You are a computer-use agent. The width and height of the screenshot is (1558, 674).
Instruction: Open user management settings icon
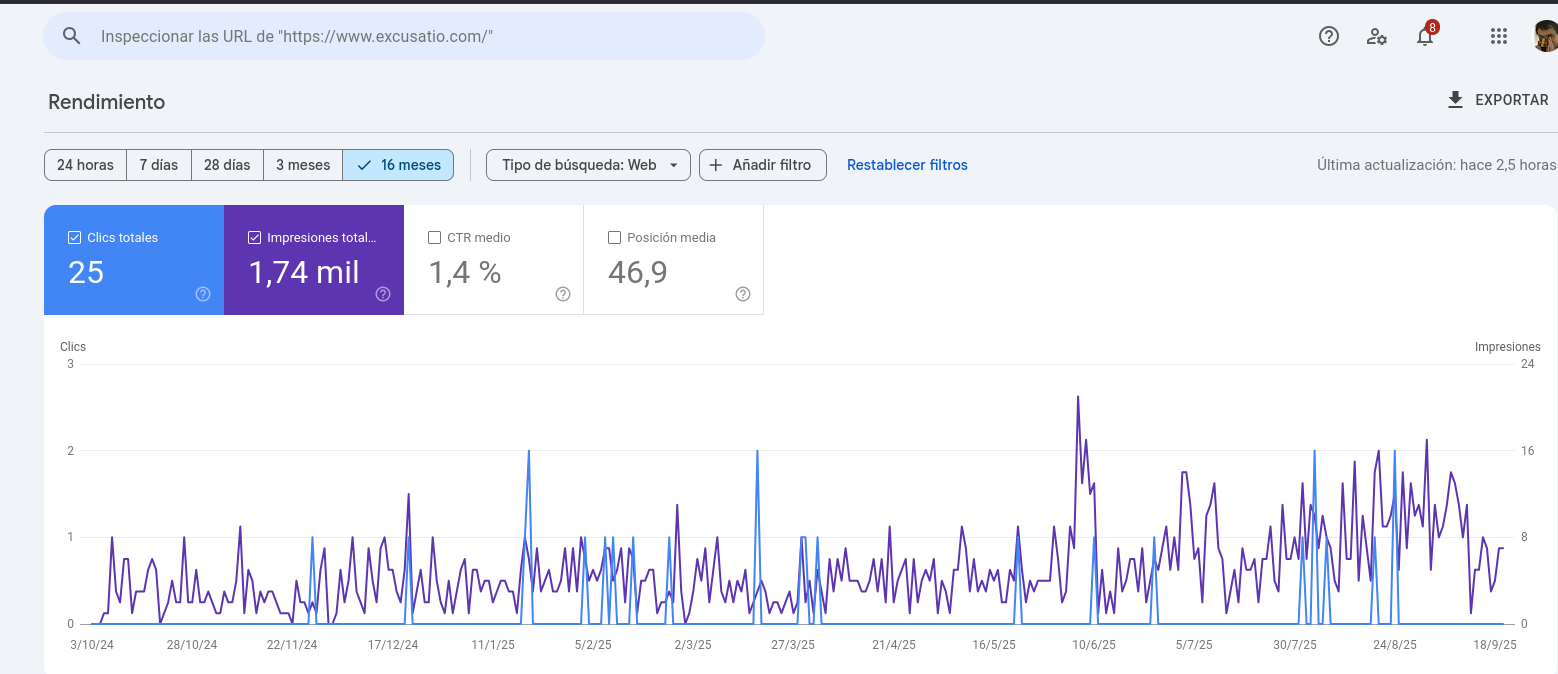1377,36
